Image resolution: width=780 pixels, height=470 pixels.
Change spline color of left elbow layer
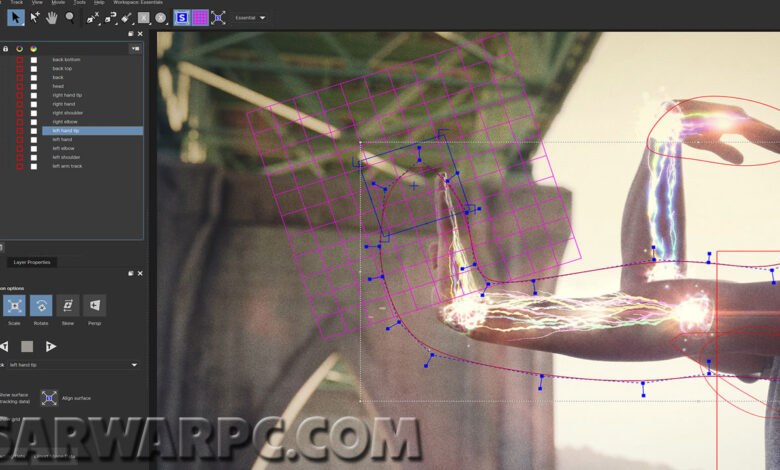(x=19, y=148)
